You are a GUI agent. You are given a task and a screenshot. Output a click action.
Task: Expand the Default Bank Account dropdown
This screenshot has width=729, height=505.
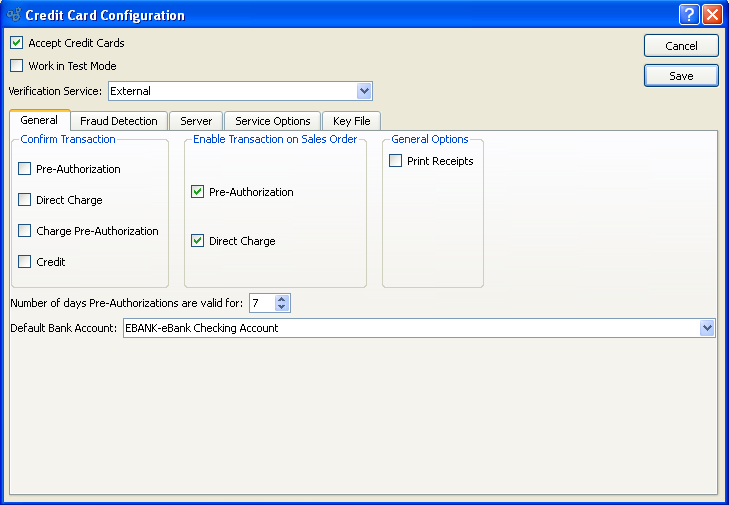click(707, 328)
